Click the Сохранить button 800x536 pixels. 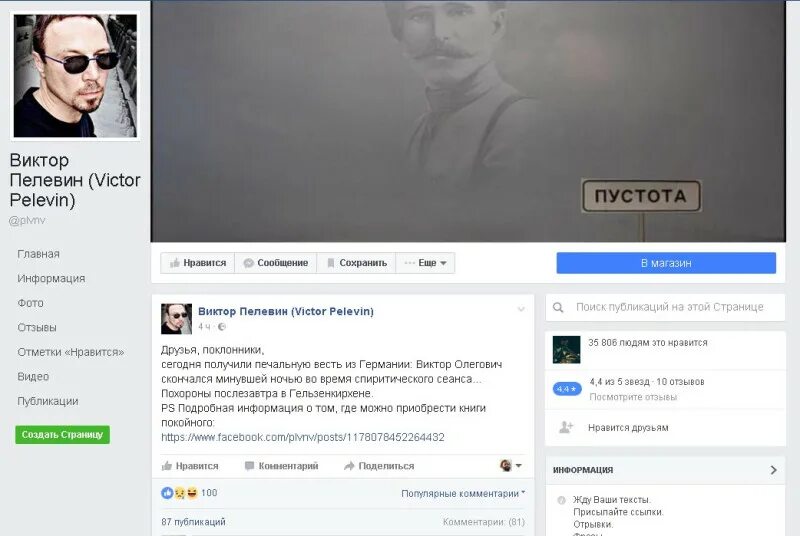coord(356,263)
